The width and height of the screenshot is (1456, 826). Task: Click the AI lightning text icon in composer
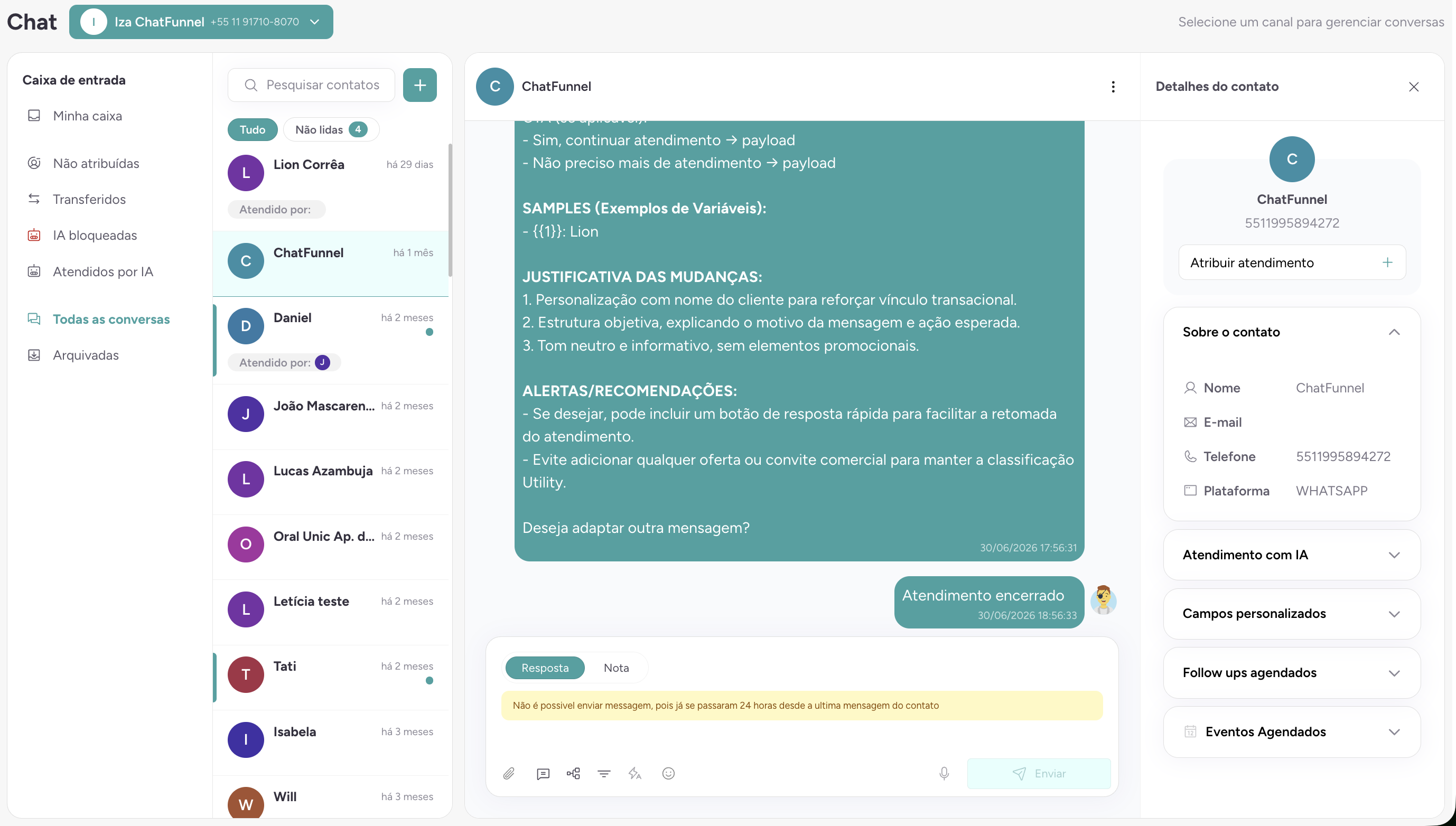coord(635,773)
